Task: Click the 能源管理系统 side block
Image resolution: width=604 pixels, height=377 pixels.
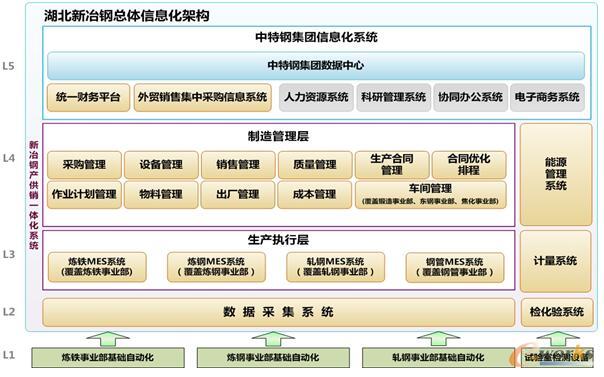Action: [x=556, y=174]
